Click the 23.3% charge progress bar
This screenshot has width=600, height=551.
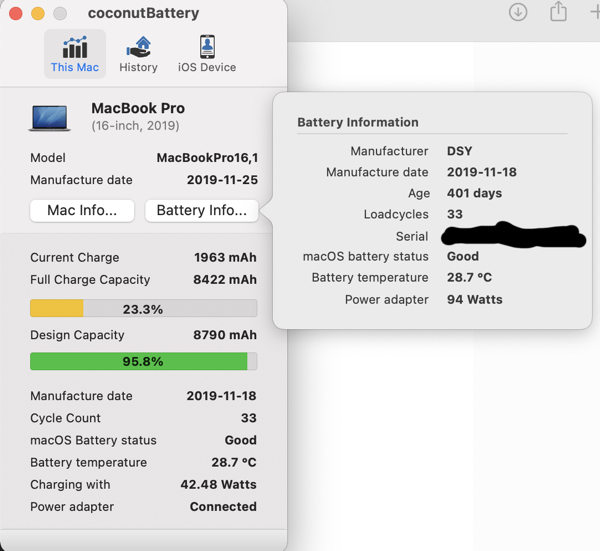143,308
